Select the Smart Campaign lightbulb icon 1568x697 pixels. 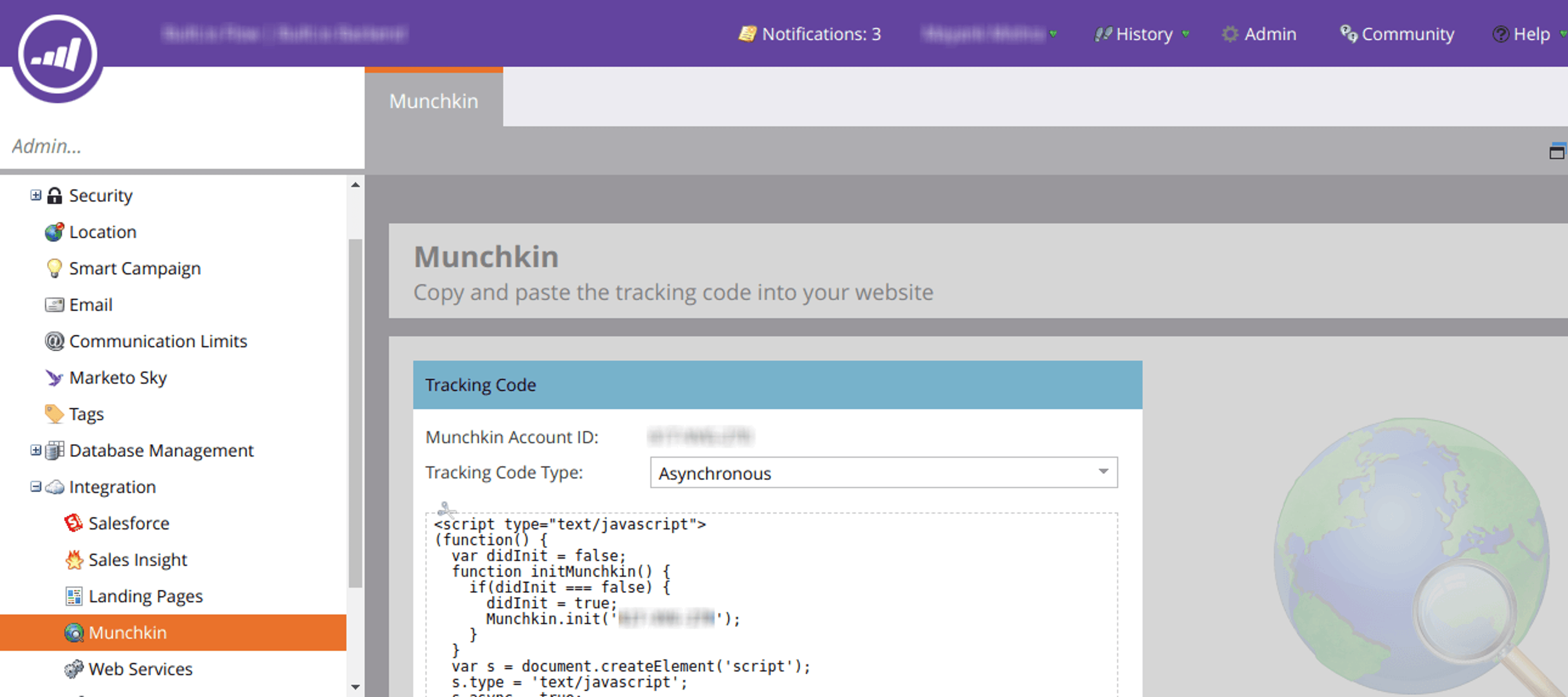(x=54, y=268)
